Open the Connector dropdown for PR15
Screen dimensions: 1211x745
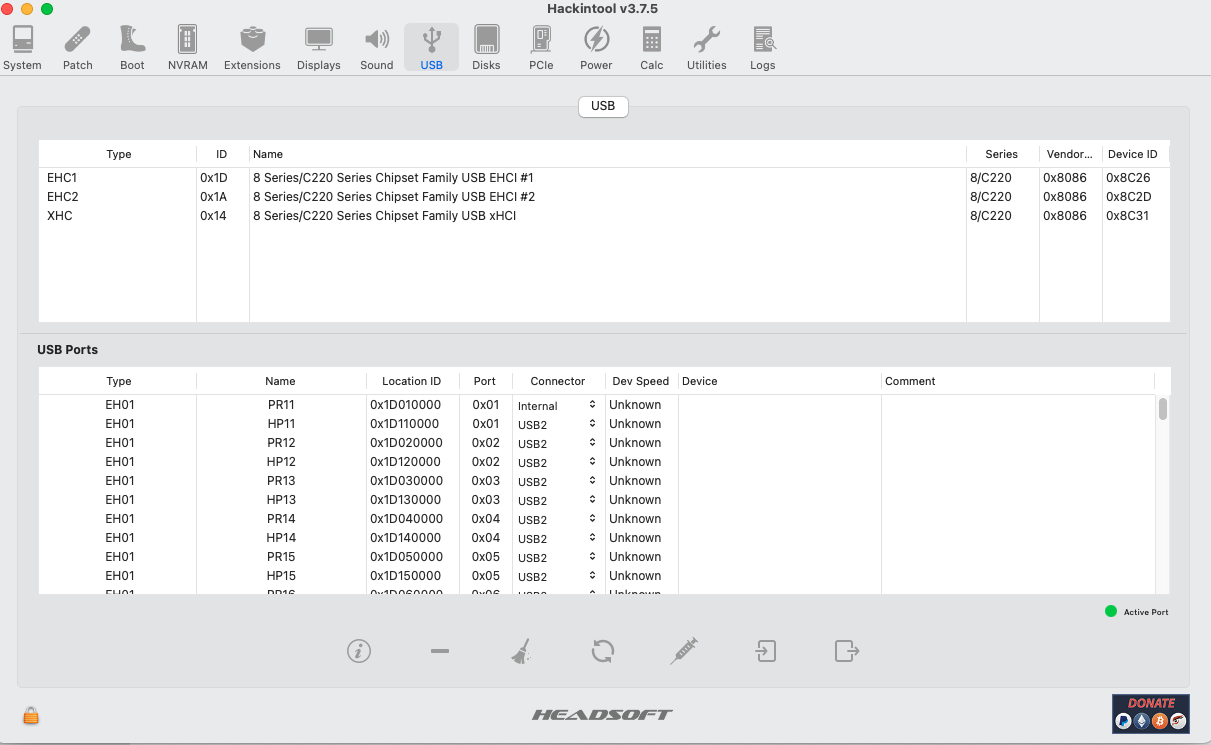pos(557,558)
